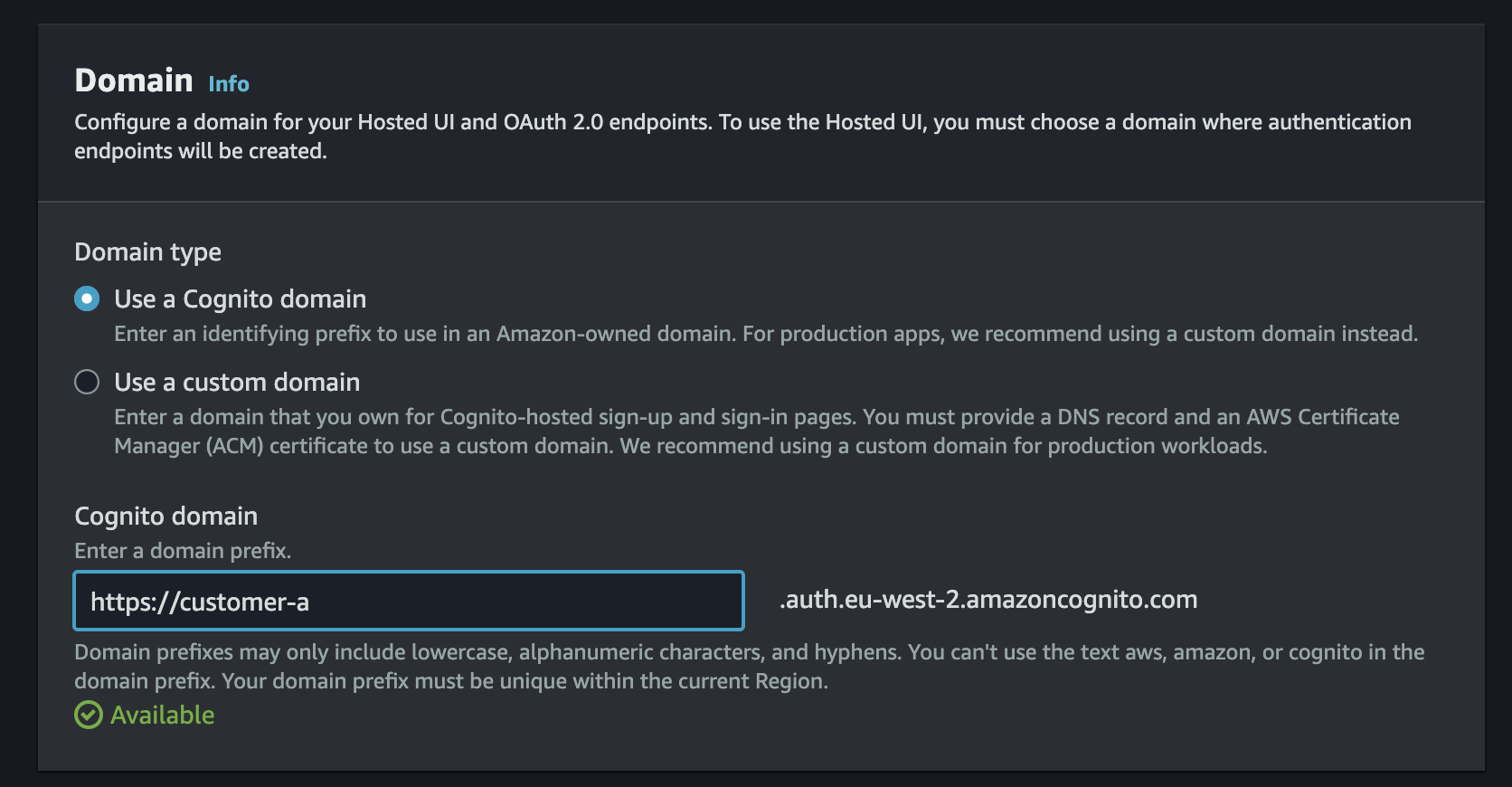1512x787 pixels.
Task: Click the filled radio icon beside Cognito domain
Action: (87, 299)
